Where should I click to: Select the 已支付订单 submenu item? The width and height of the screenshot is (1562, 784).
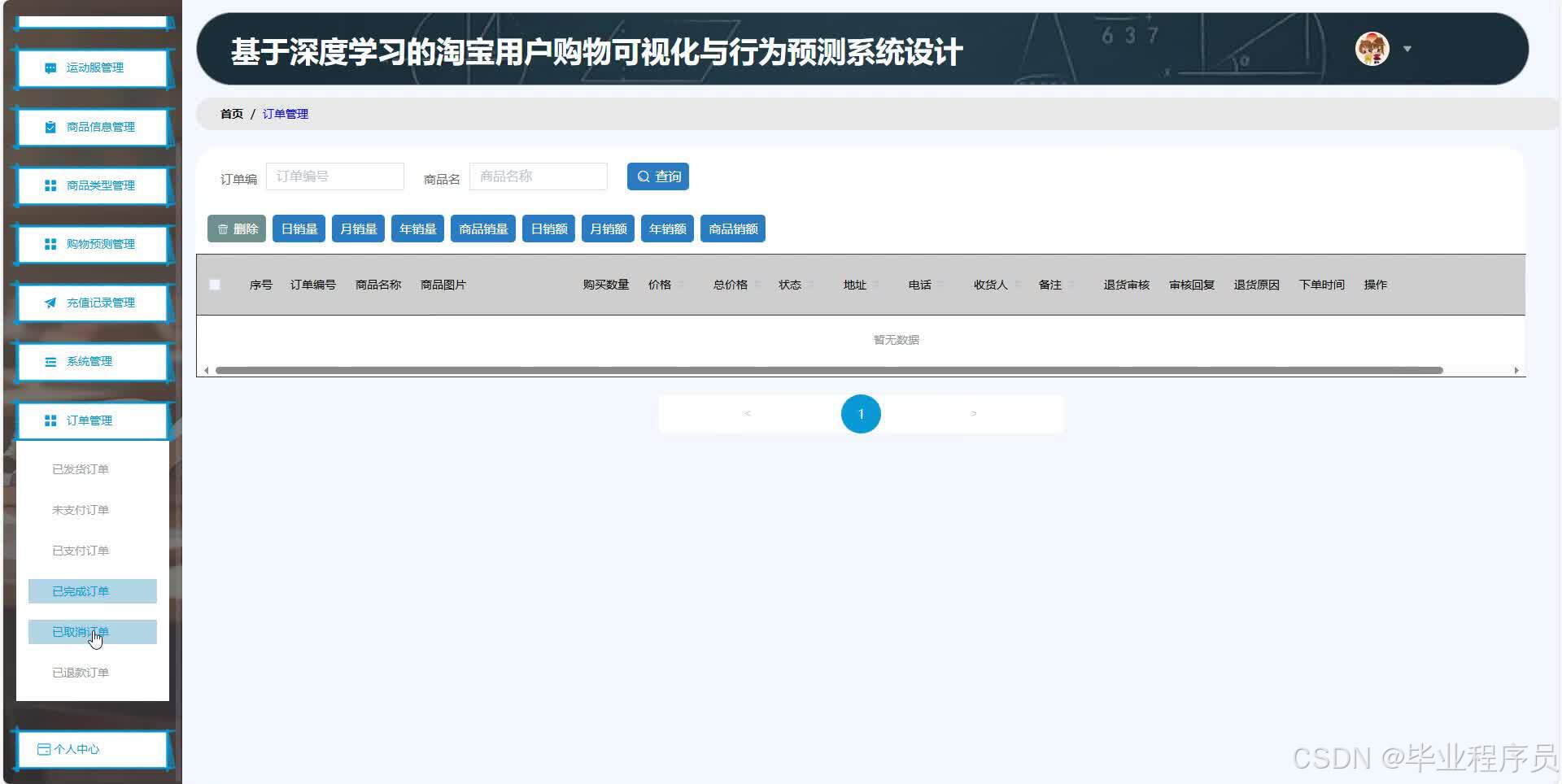tap(92, 551)
